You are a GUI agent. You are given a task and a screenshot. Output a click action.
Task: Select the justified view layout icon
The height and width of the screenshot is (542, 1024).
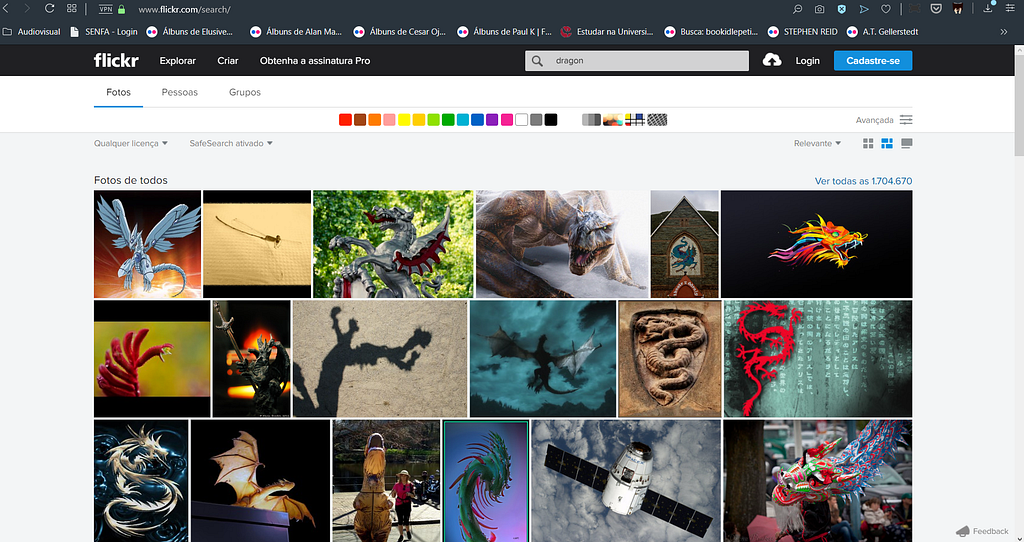(x=887, y=144)
